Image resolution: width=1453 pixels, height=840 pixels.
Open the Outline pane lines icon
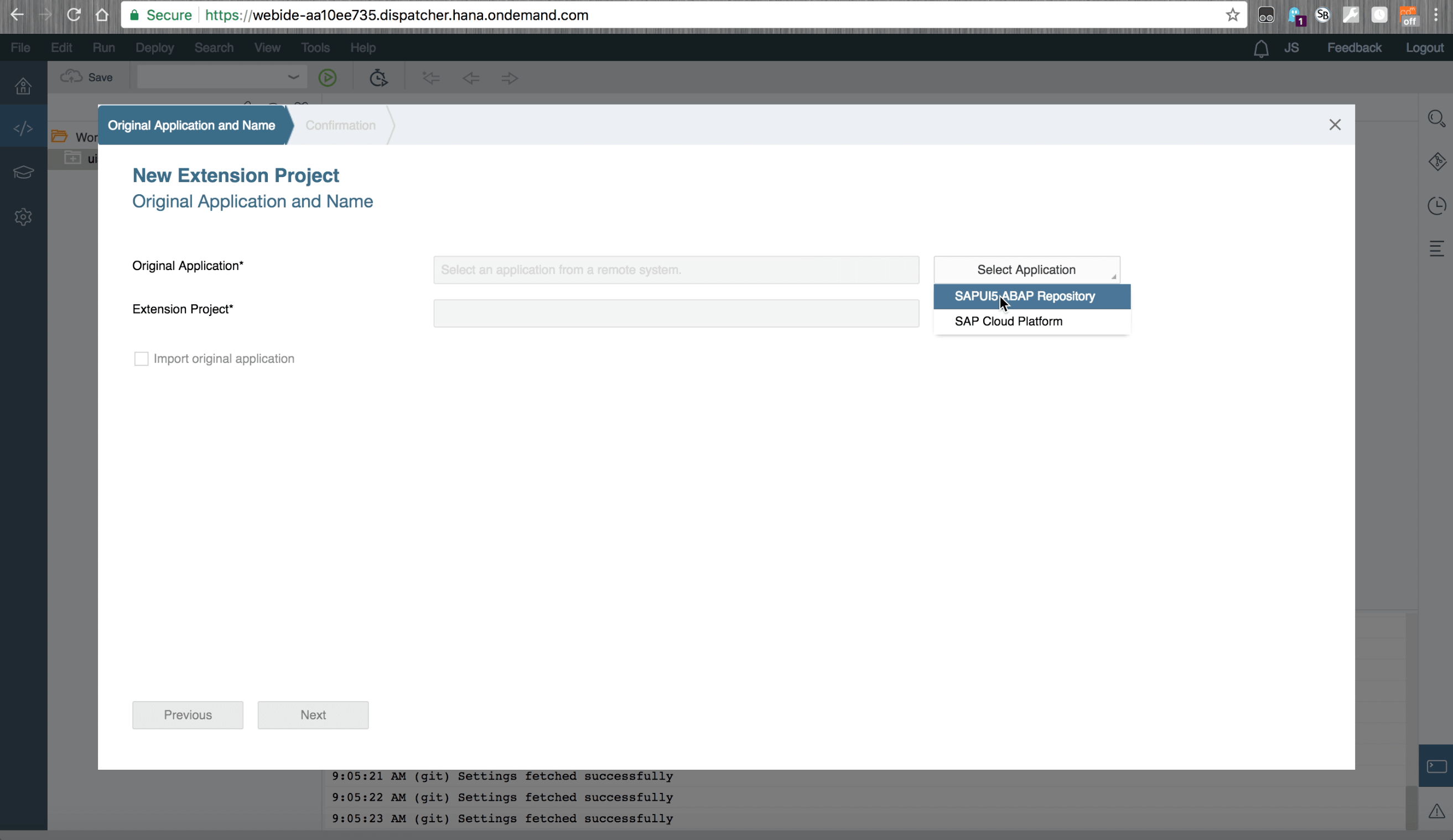click(1436, 249)
